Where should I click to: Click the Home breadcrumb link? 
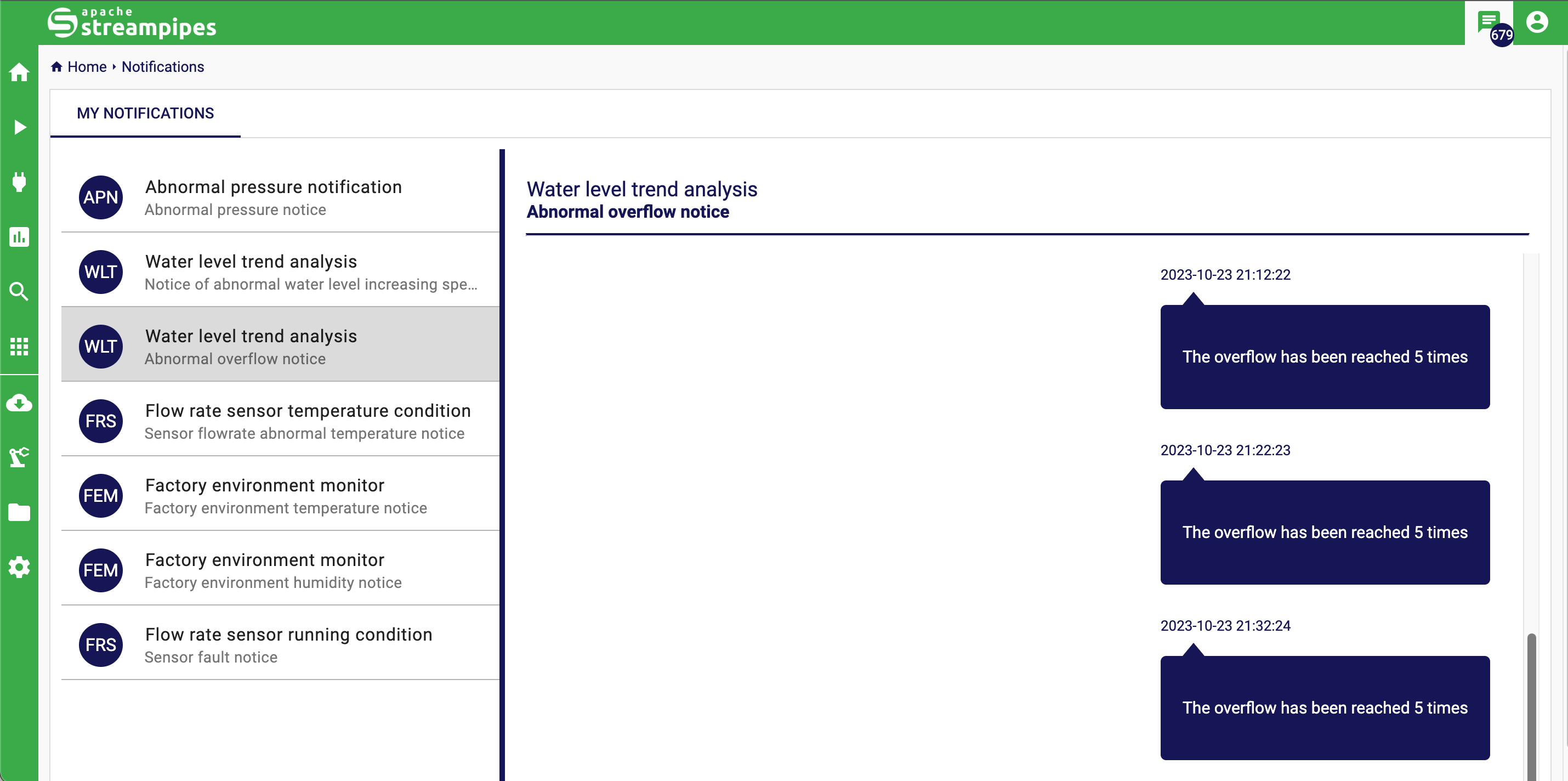(x=87, y=67)
